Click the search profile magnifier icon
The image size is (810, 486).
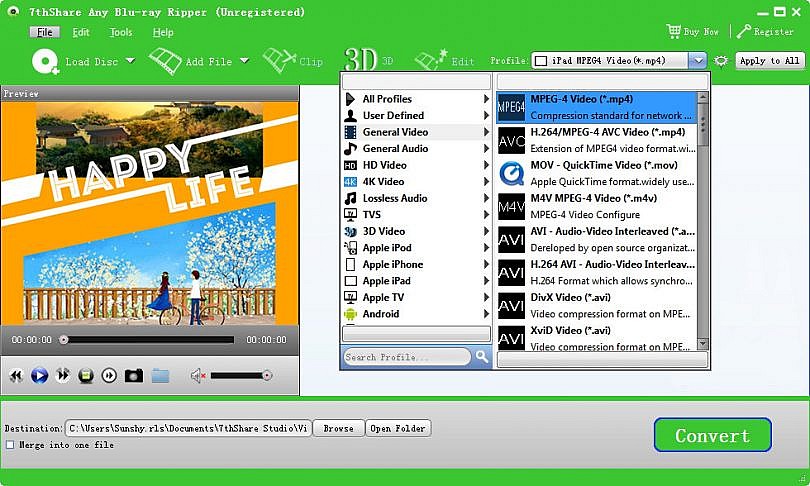pos(482,356)
